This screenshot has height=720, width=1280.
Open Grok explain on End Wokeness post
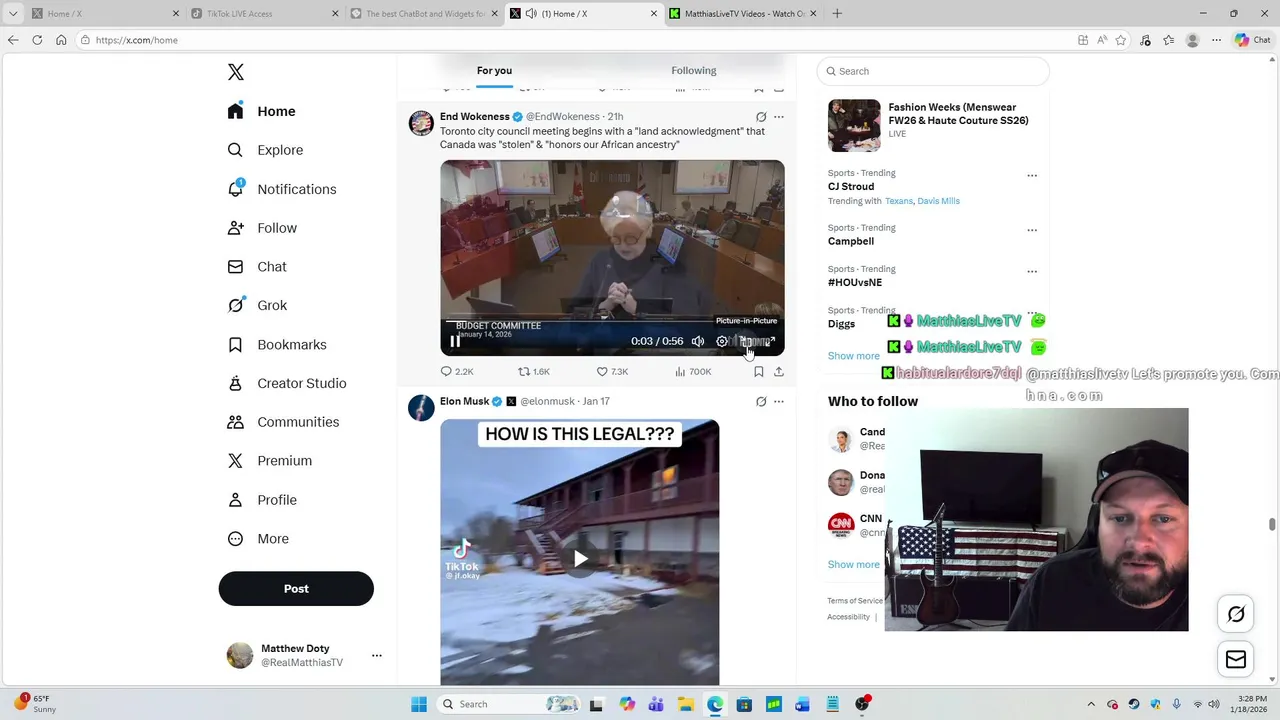click(x=761, y=117)
